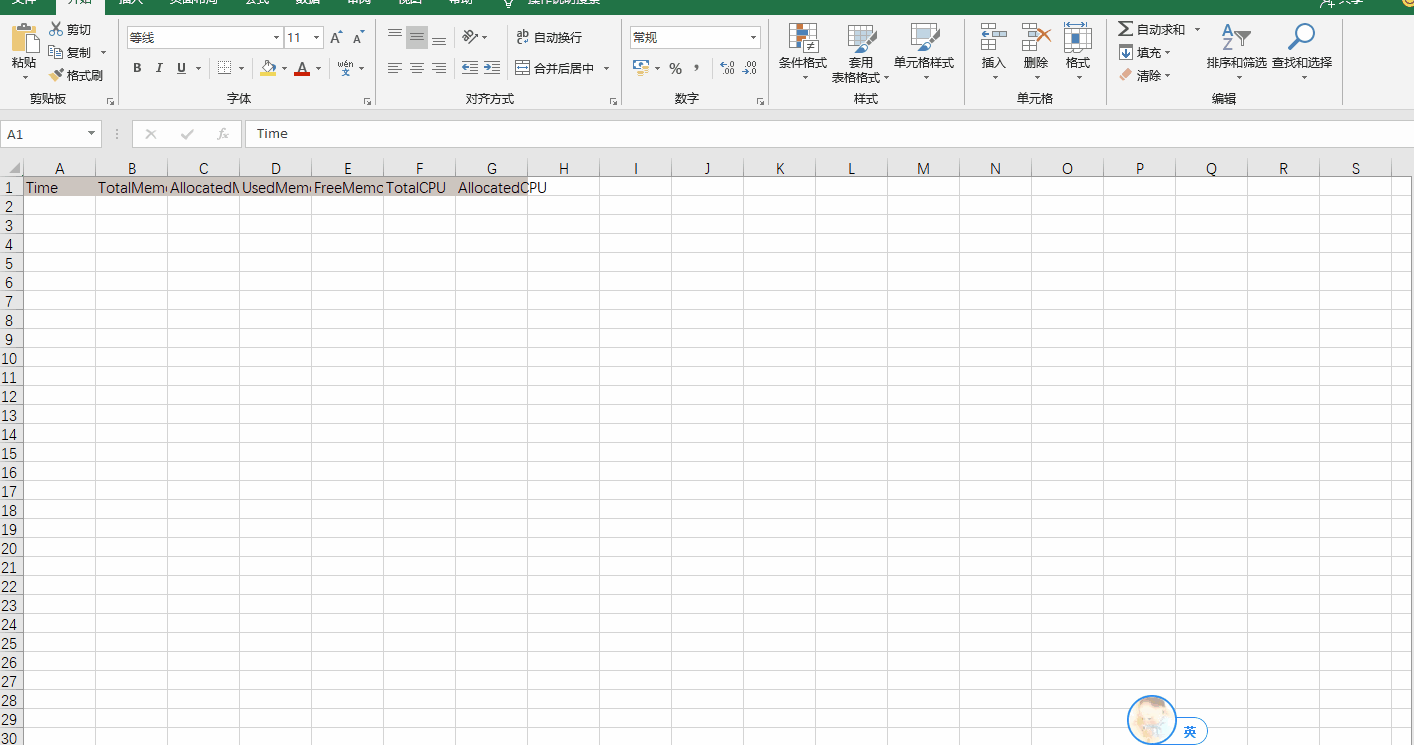Viewport: 1414px width, 745px height.
Task: Toggle middle vertical alignment
Action: click(x=416, y=38)
